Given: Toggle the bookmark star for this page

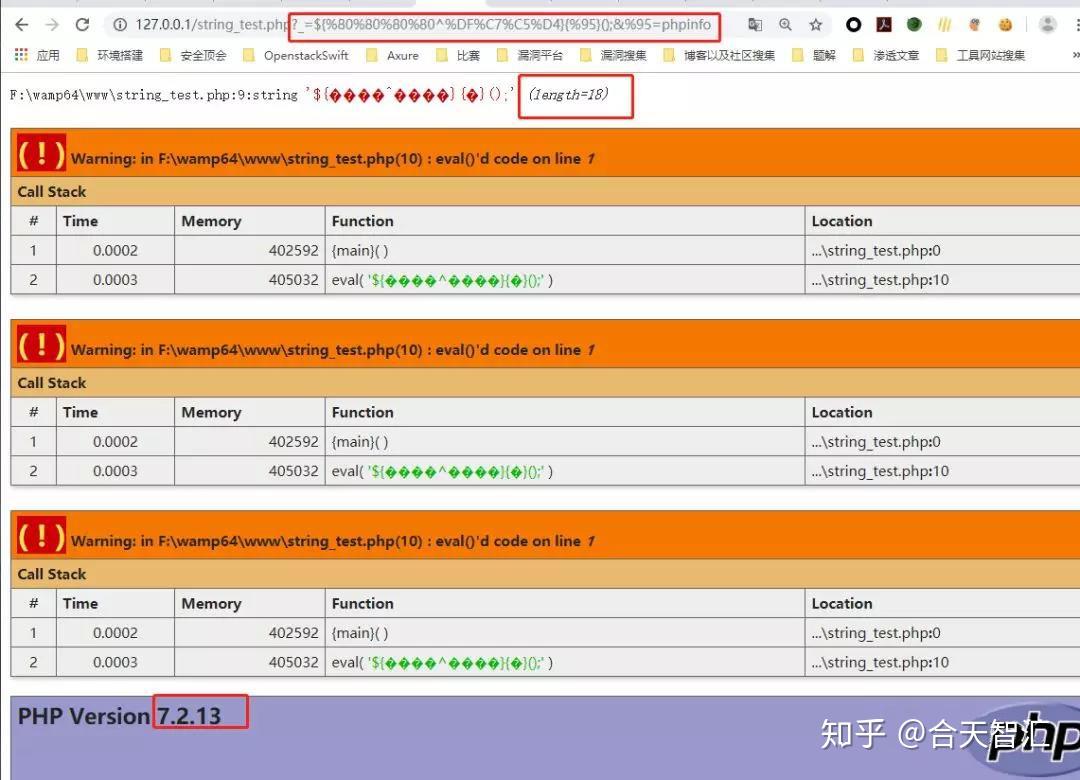Looking at the screenshot, I should point(816,25).
